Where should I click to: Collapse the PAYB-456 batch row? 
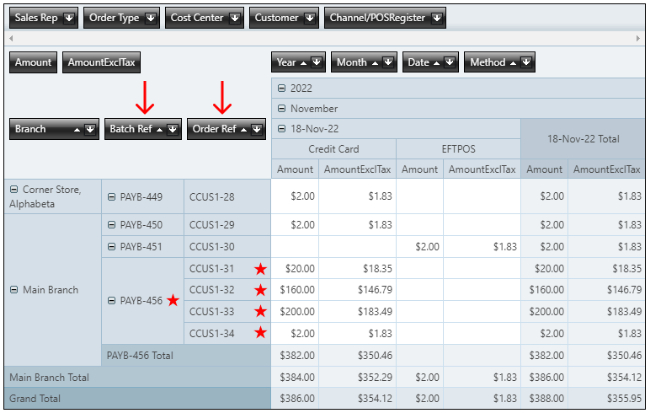[111, 300]
